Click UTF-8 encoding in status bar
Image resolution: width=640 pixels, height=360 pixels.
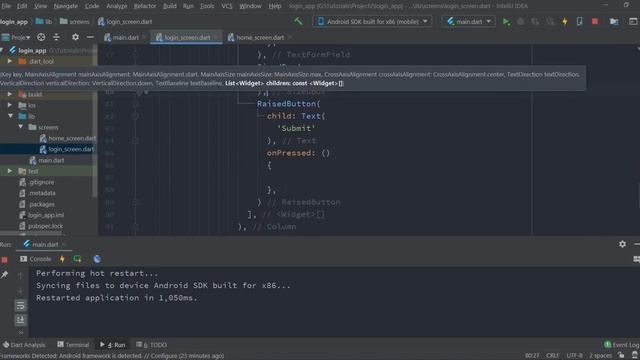[x=574, y=356]
